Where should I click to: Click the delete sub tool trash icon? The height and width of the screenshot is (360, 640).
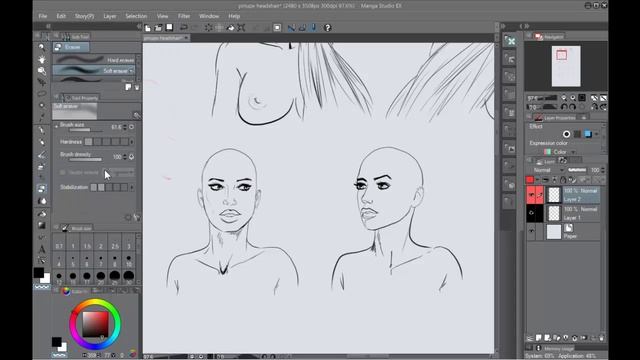click(x=137, y=87)
